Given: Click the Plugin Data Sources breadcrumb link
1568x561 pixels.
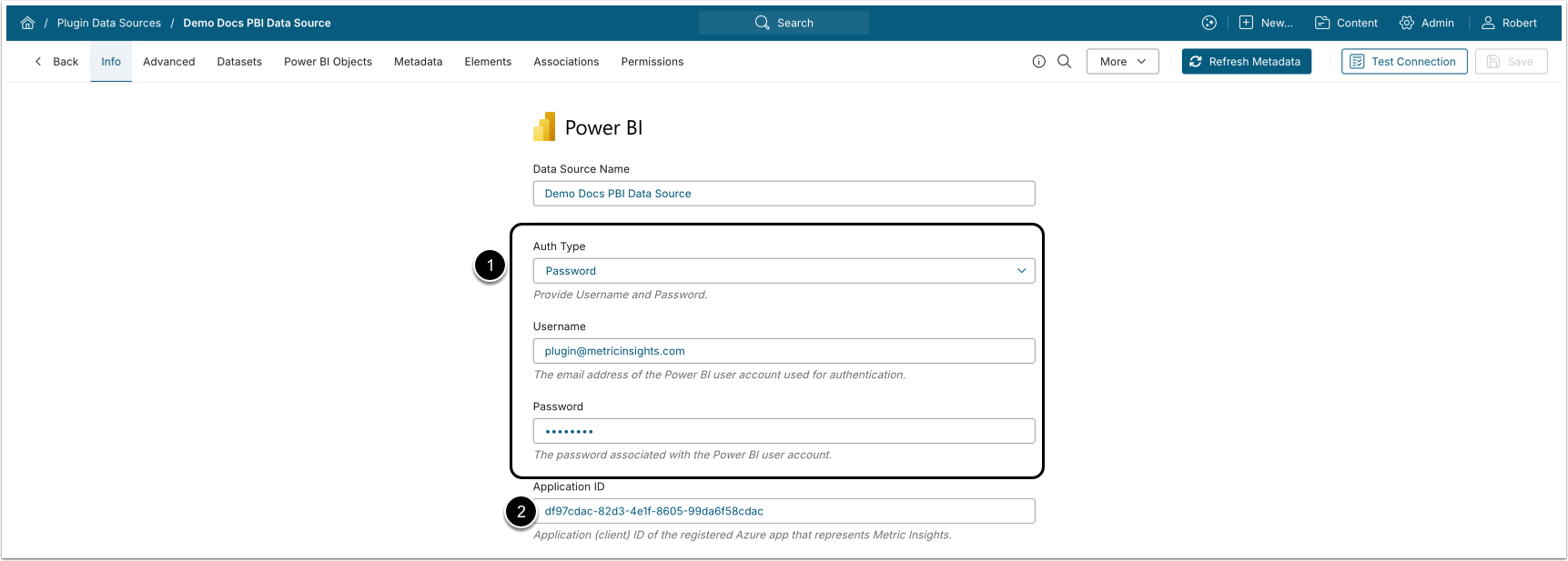Looking at the screenshot, I should 109,23.
